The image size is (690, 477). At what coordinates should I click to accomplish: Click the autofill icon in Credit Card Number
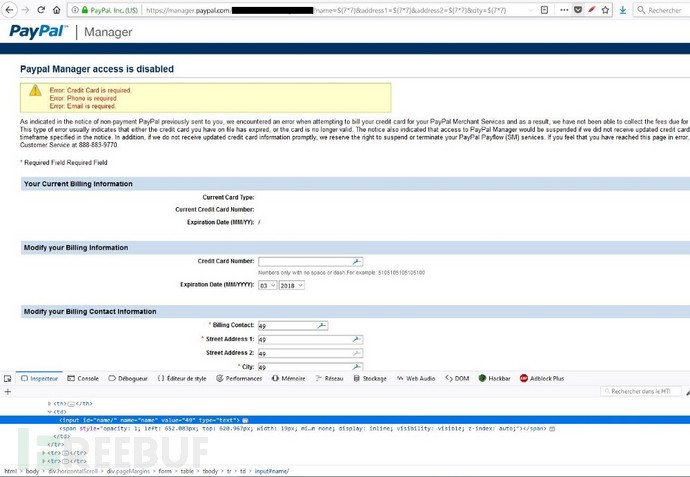356,262
